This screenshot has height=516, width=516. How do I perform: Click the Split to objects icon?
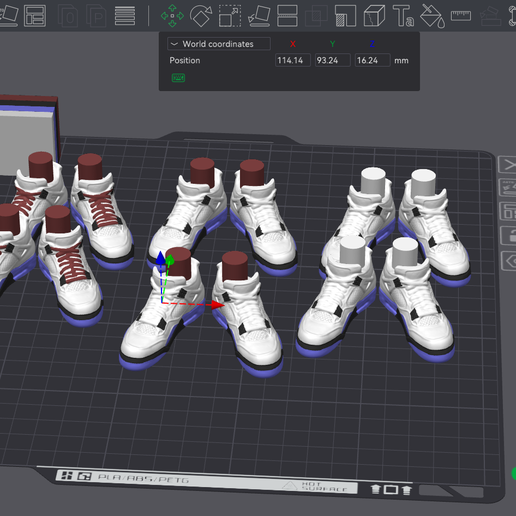pyautogui.click(x=68, y=15)
